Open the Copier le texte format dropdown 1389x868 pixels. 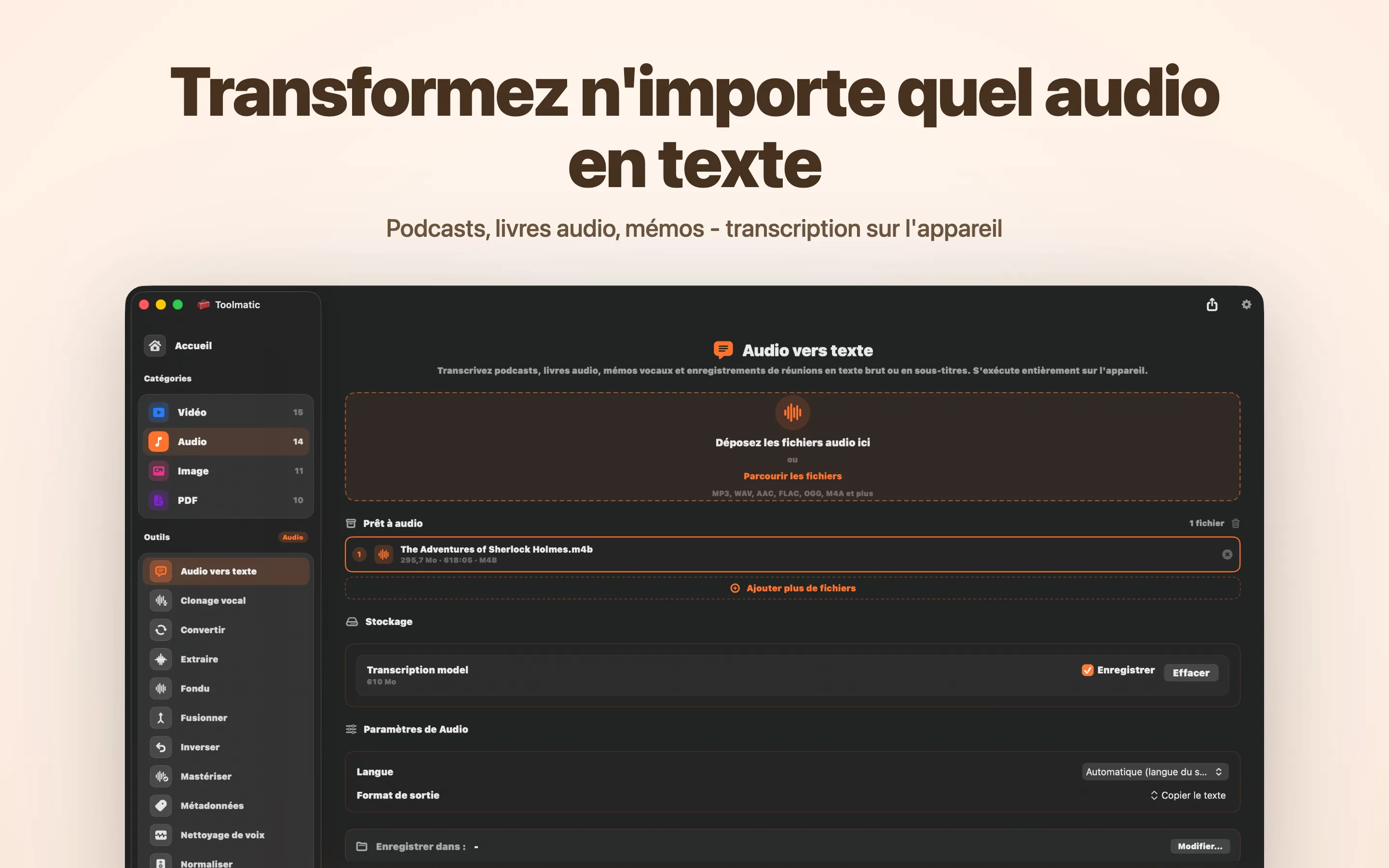pos(1187,795)
